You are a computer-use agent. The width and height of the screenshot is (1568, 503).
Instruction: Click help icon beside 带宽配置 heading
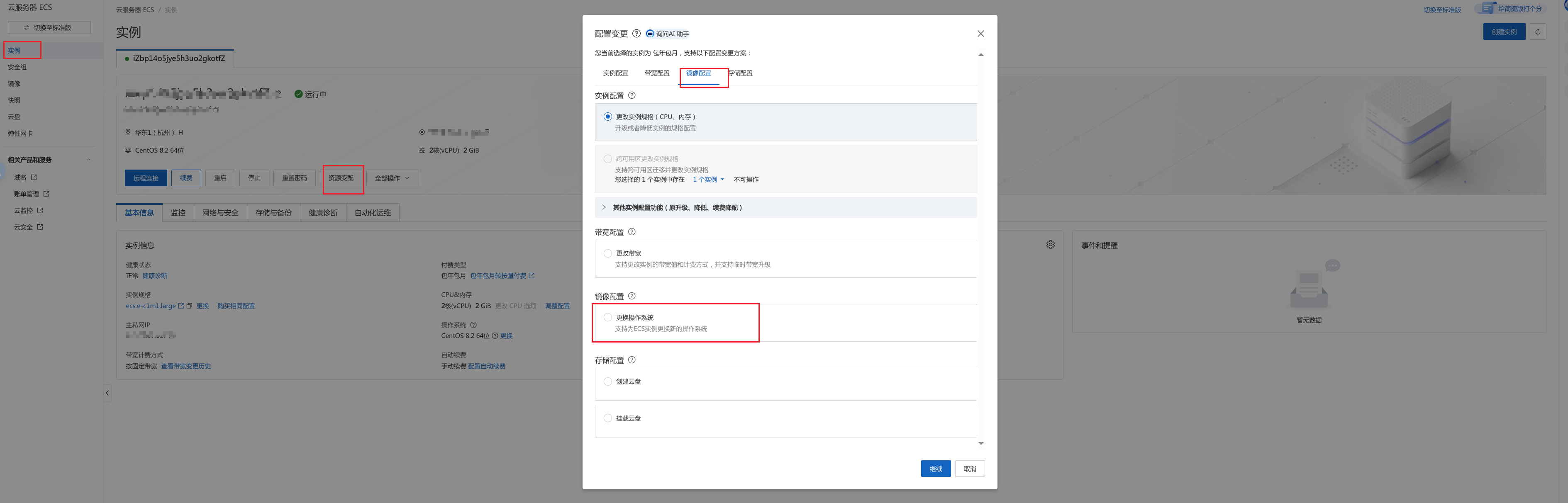pyautogui.click(x=632, y=232)
